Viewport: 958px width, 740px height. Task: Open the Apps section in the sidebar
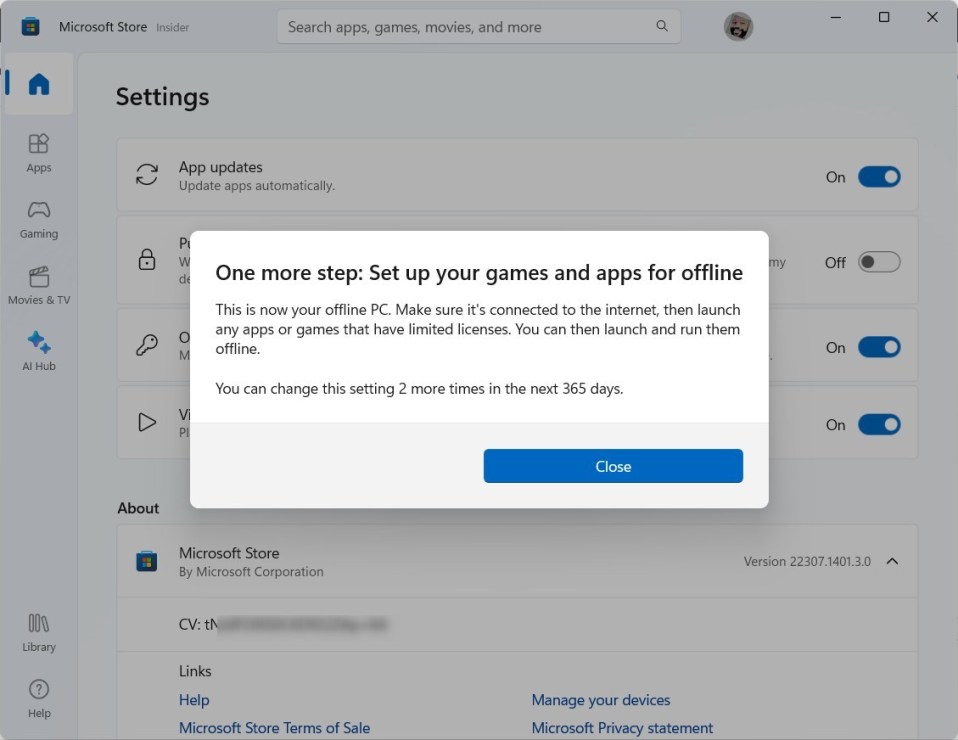tap(38, 153)
